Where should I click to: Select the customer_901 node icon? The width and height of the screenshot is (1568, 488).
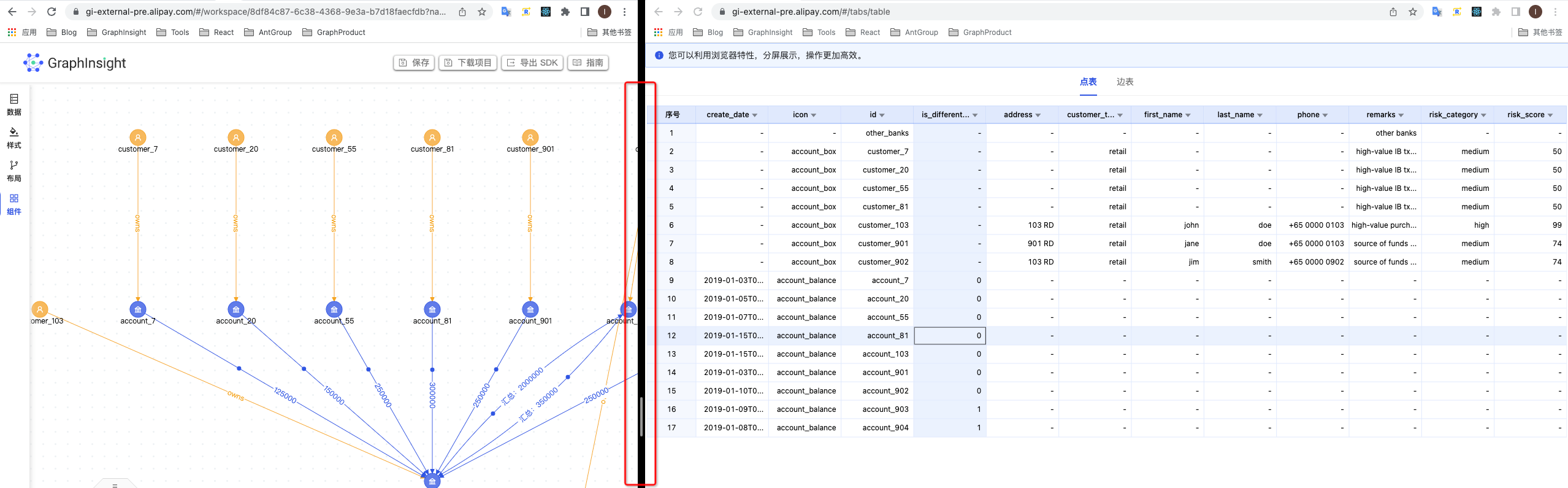point(530,137)
